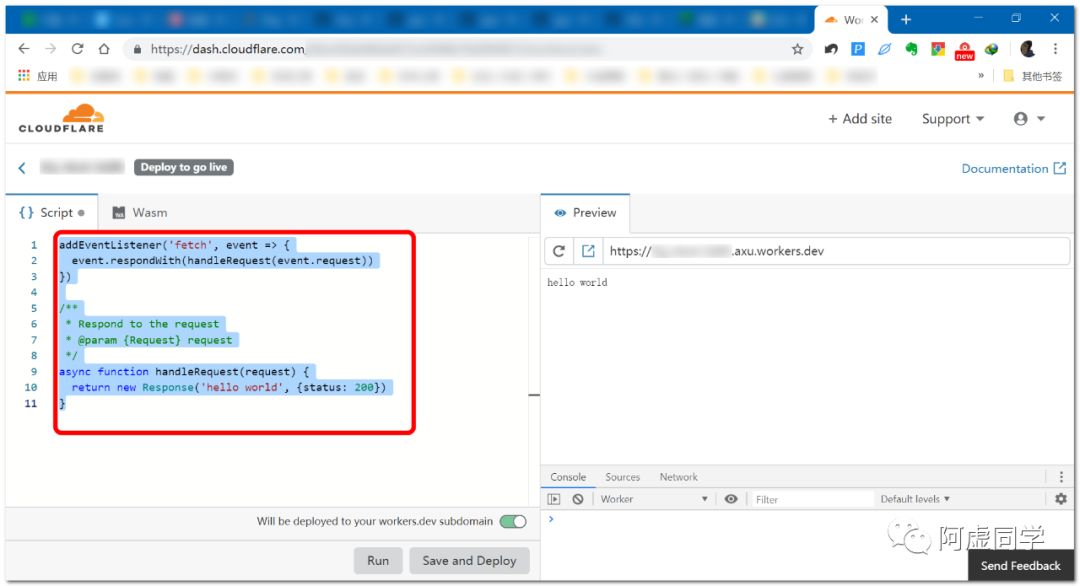
Task: Open the Documentation link
Action: pyautogui.click(x=1013, y=169)
